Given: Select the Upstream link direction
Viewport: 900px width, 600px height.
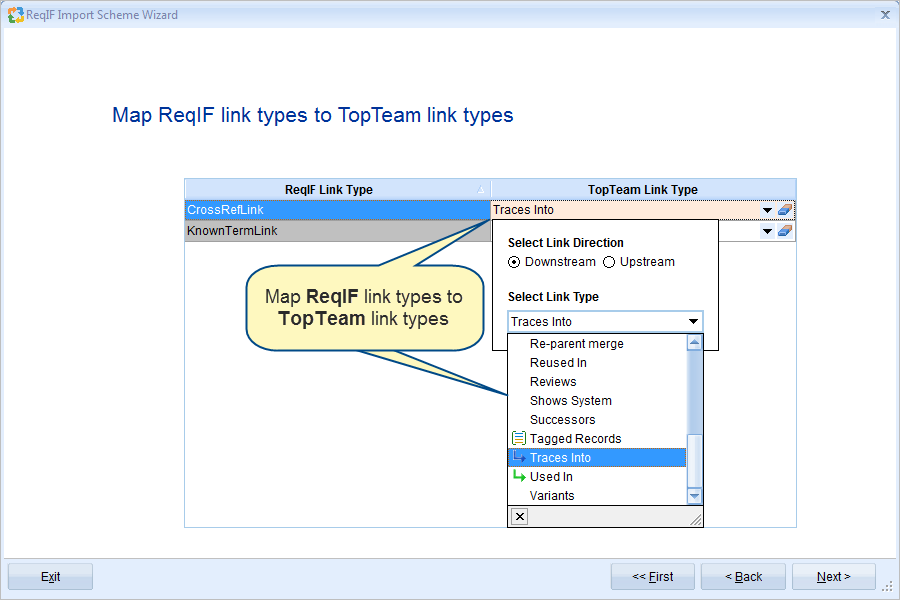Looking at the screenshot, I should point(639,262).
